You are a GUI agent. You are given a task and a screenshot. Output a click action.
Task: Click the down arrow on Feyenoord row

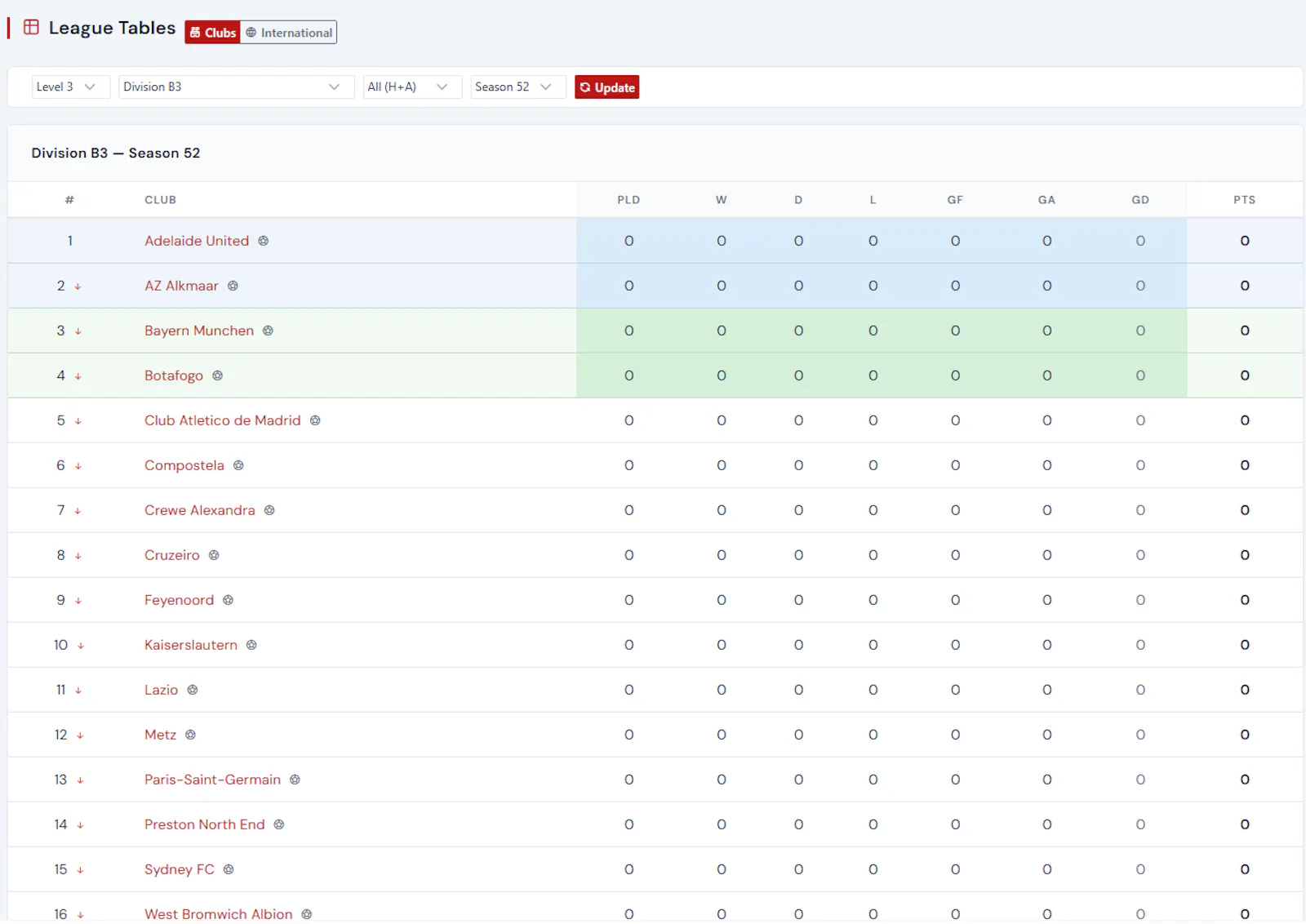click(78, 601)
